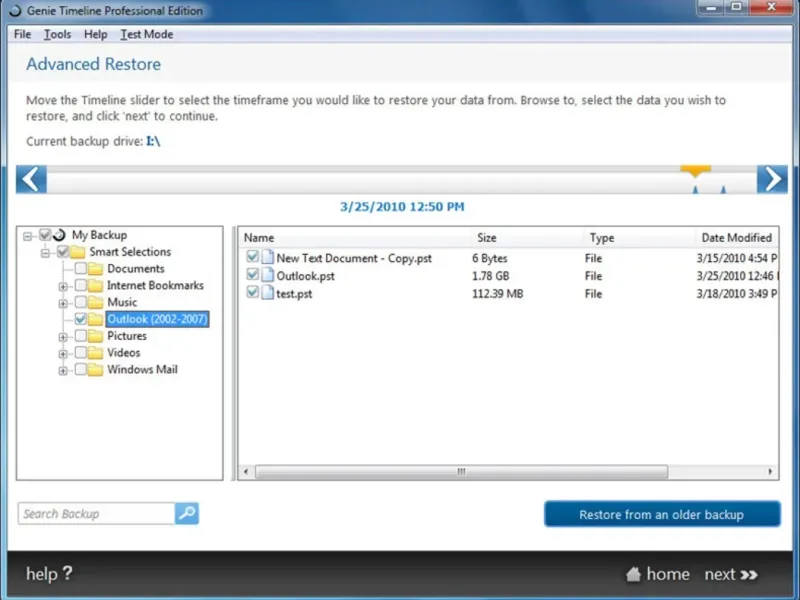Screen dimensions: 800x600
Task: Sort files by the Size column
Action: tap(527, 238)
